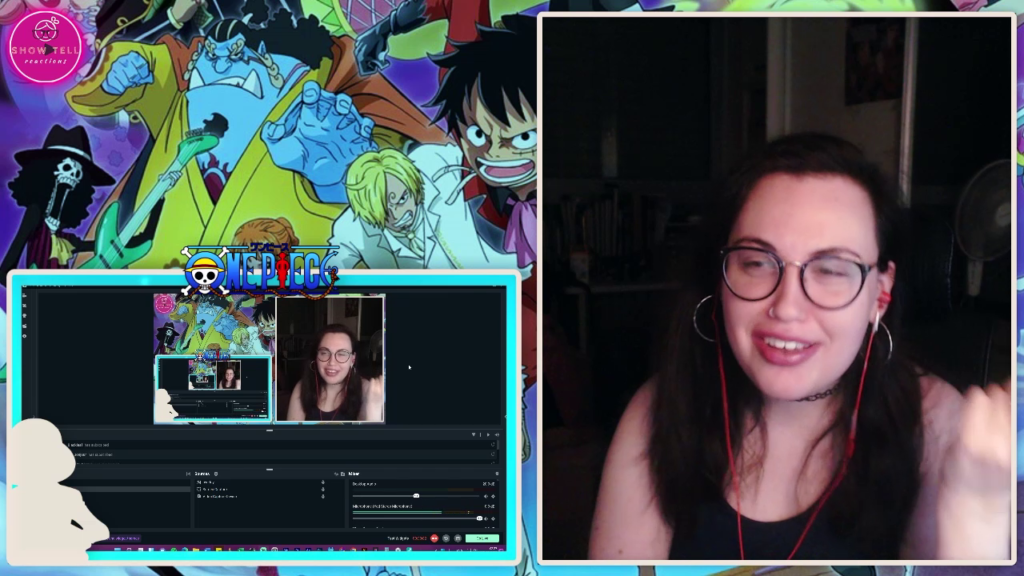This screenshot has height=576, width=1024.
Task: Mute the Microphone speaker icon in Mixer
Action: pyautogui.click(x=485, y=519)
